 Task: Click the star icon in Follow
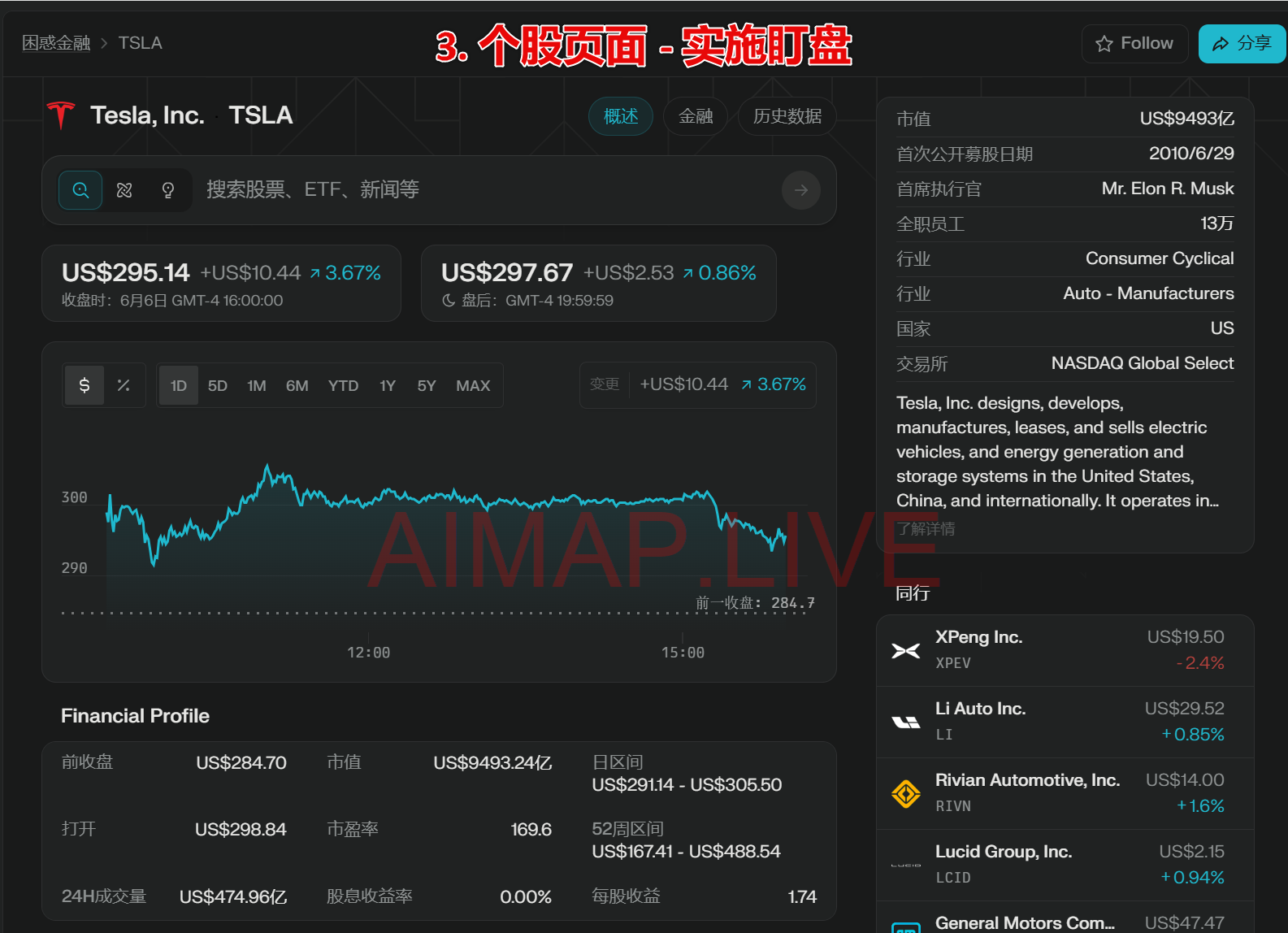[x=1104, y=44]
